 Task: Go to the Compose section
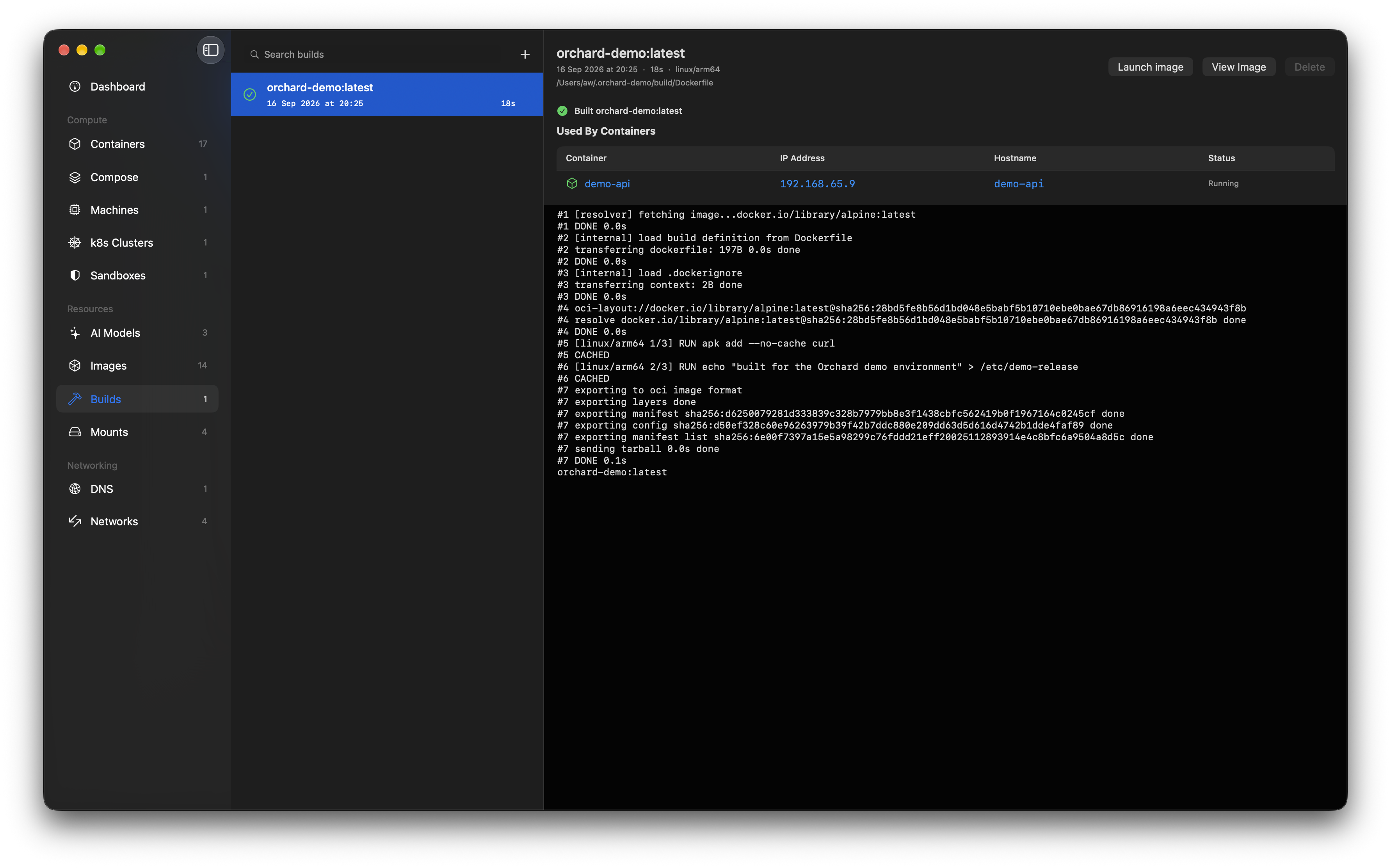tap(137, 177)
